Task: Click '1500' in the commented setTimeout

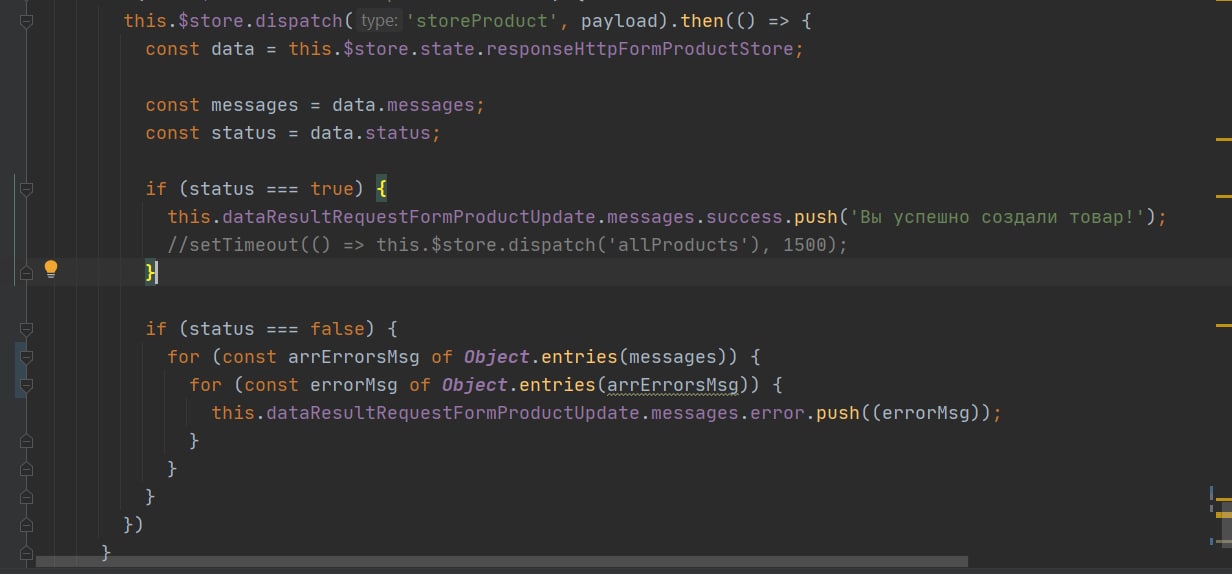Action: tap(804, 244)
